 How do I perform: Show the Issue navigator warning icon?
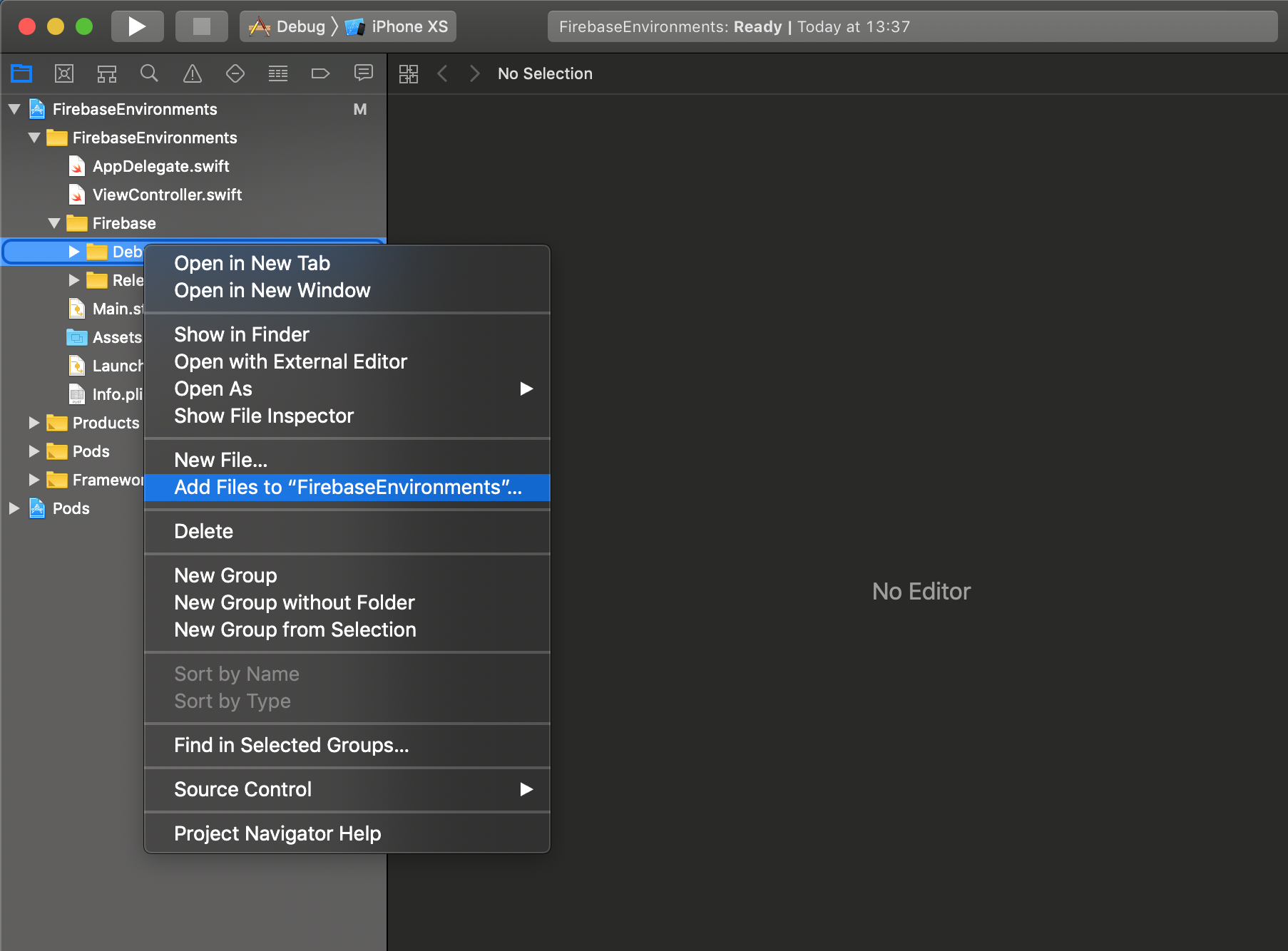pyautogui.click(x=193, y=73)
